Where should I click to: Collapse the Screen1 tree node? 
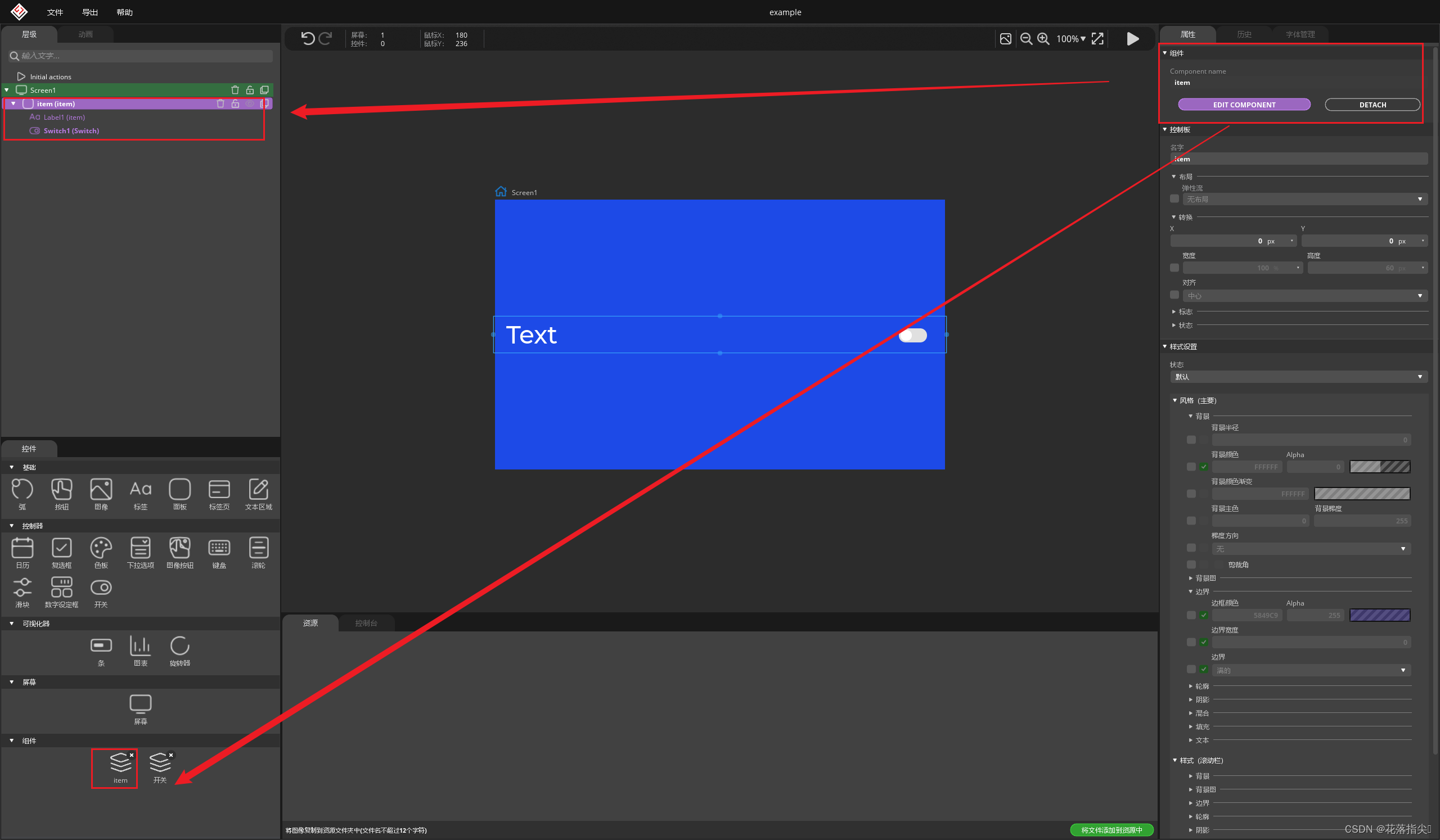tap(7, 89)
